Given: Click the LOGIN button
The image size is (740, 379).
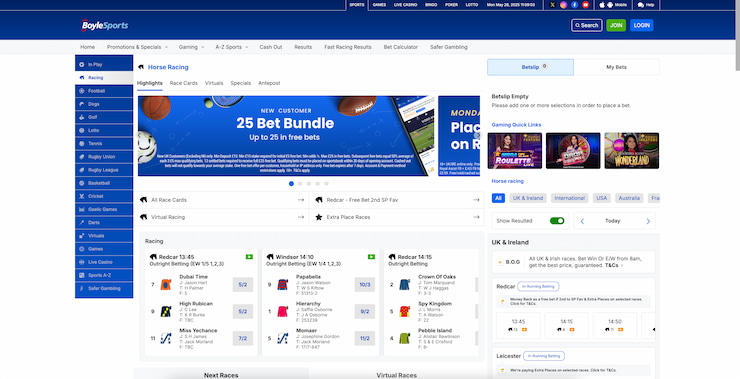Looking at the screenshot, I should (641, 25).
